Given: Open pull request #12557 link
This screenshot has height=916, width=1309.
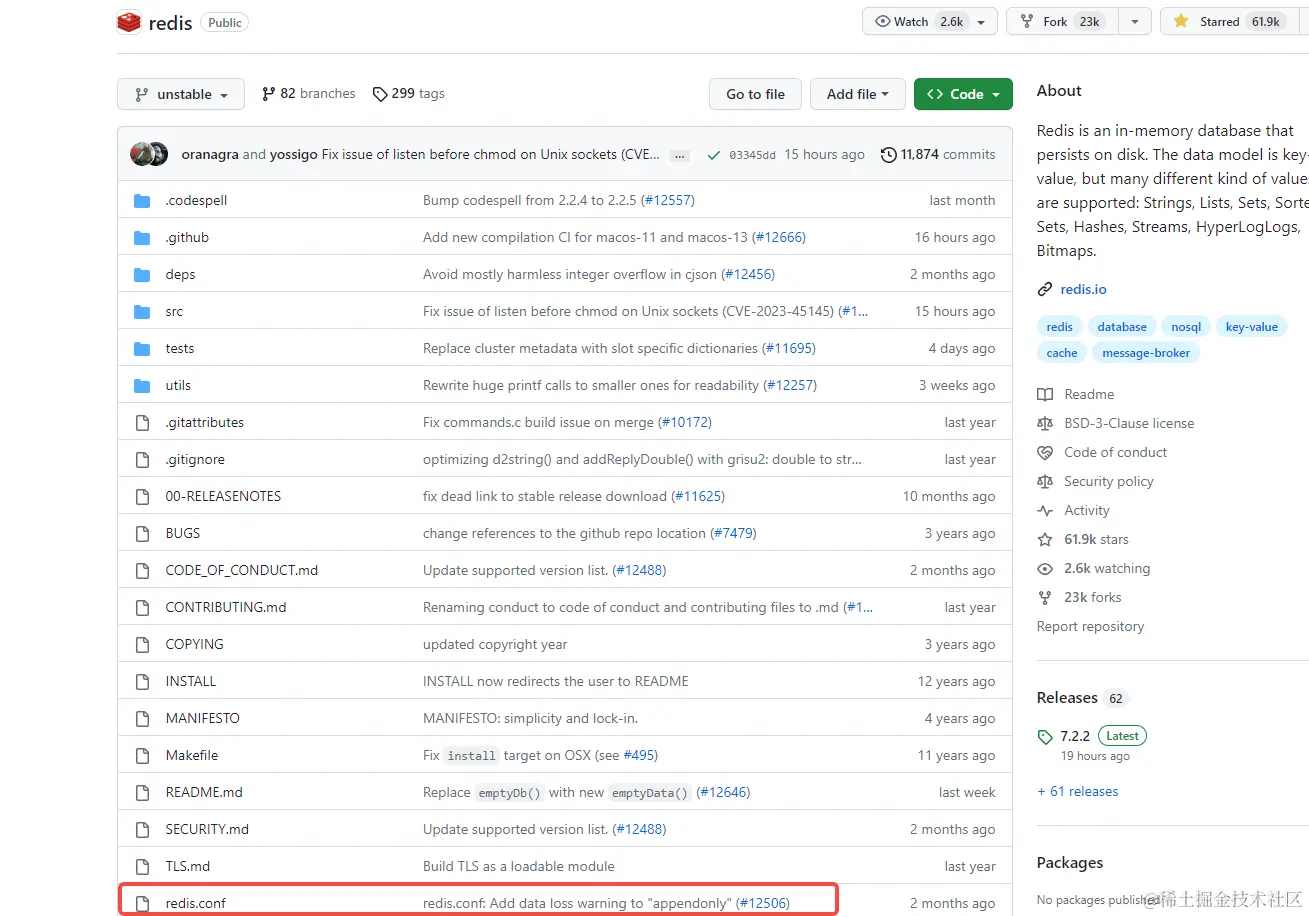Looking at the screenshot, I should (667, 201).
